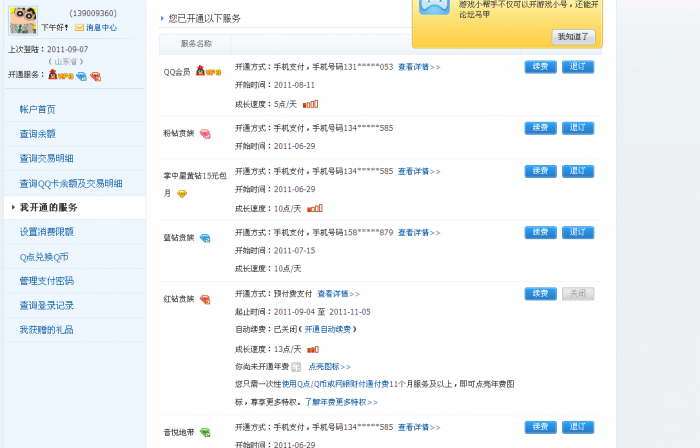The width and height of the screenshot is (700, 448).
Task: Open 点亮图标>> link
Action: (x=329, y=367)
